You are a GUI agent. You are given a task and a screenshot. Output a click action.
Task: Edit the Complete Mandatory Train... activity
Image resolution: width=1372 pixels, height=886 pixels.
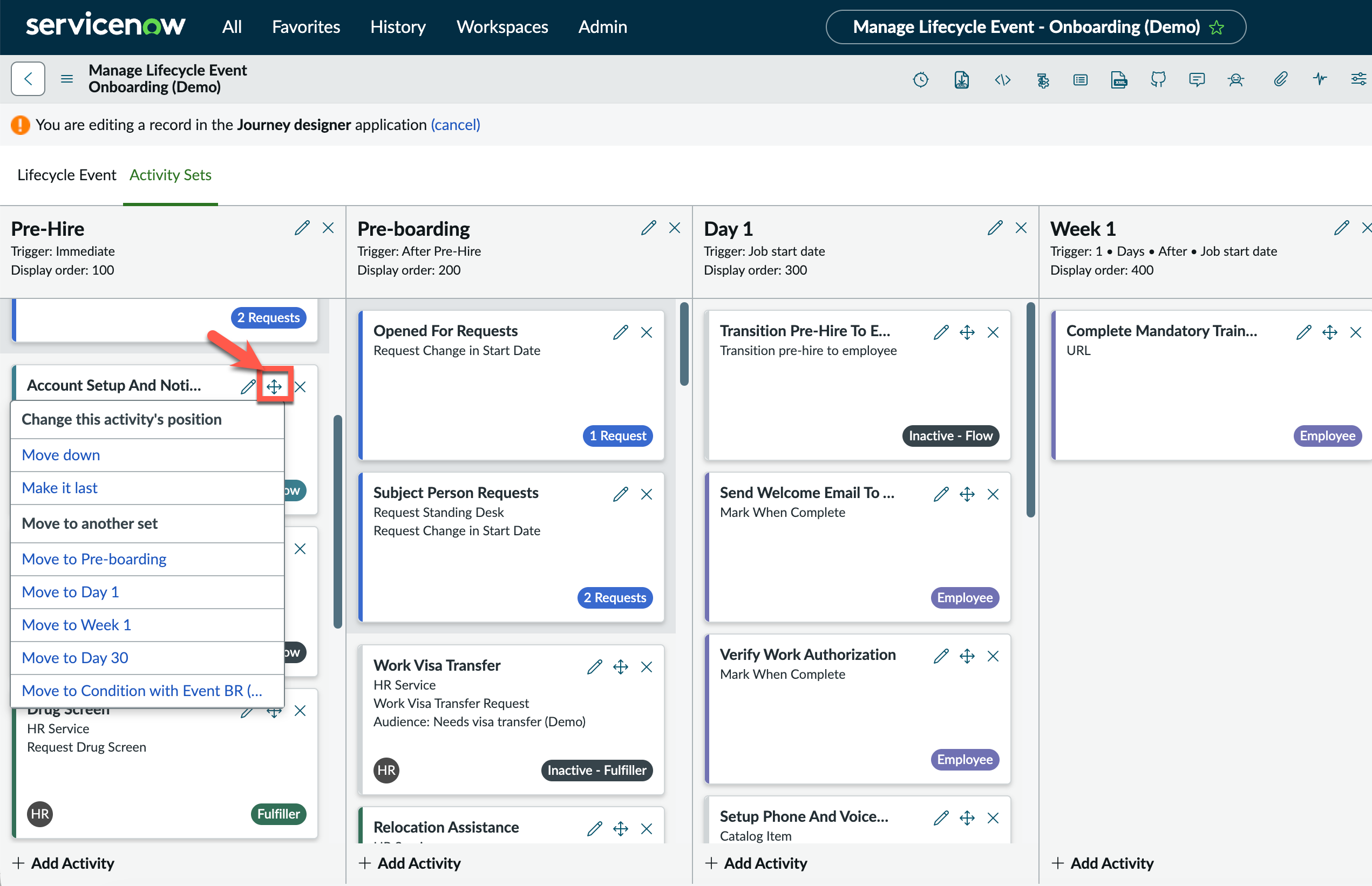(x=1303, y=332)
